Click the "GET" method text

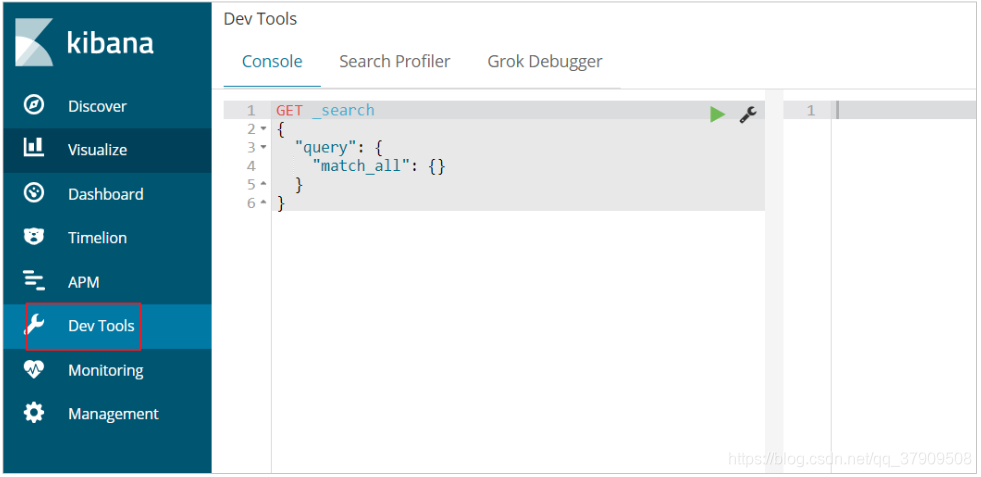coord(290,110)
